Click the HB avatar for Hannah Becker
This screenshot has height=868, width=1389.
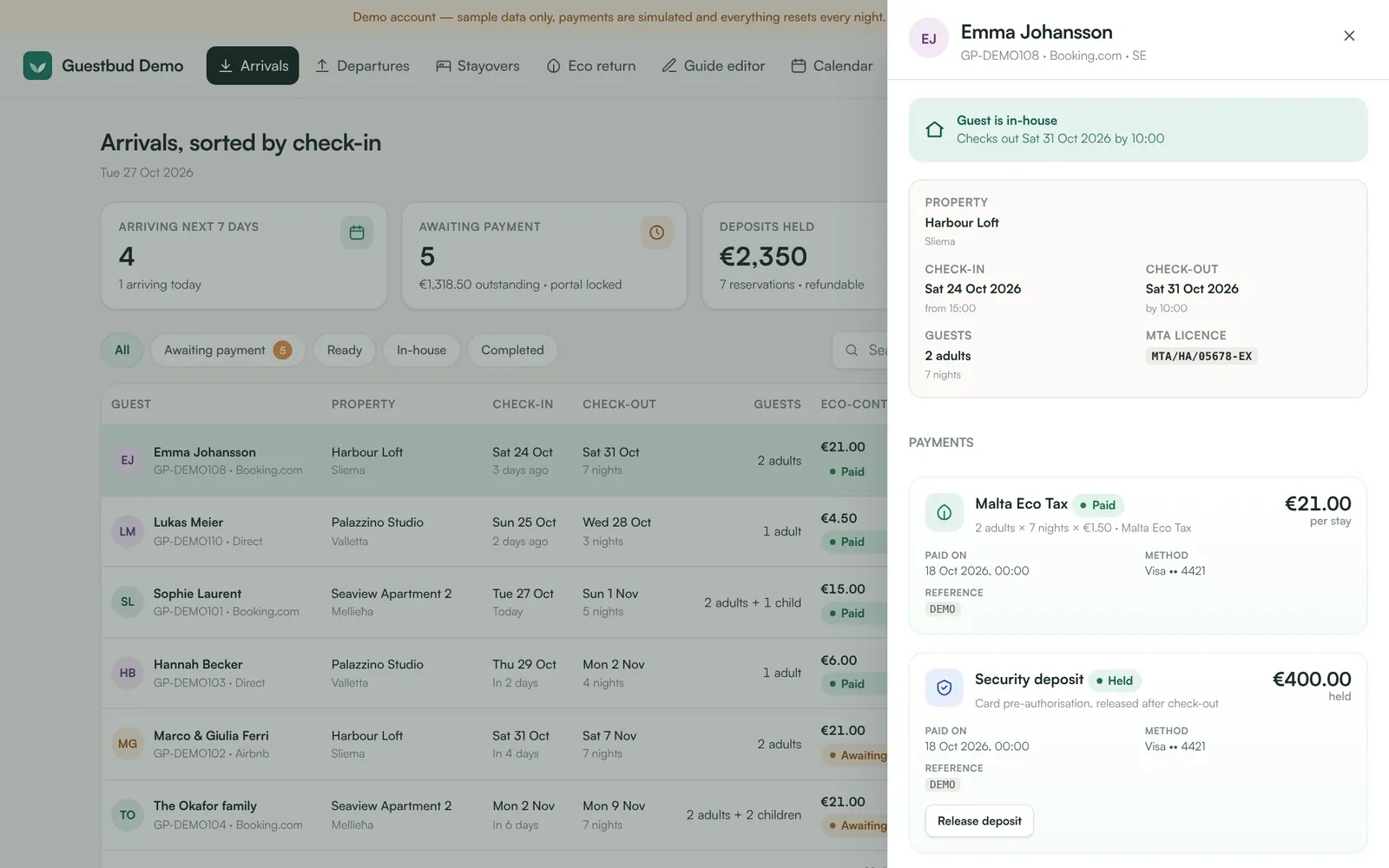click(128, 673)
